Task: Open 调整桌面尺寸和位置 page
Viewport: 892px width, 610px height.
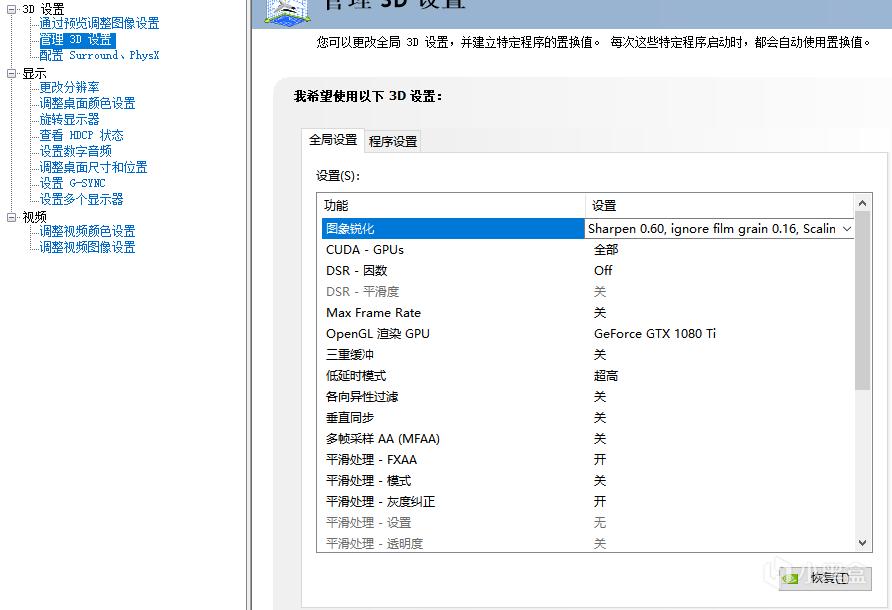Action: tap(93, 167)
